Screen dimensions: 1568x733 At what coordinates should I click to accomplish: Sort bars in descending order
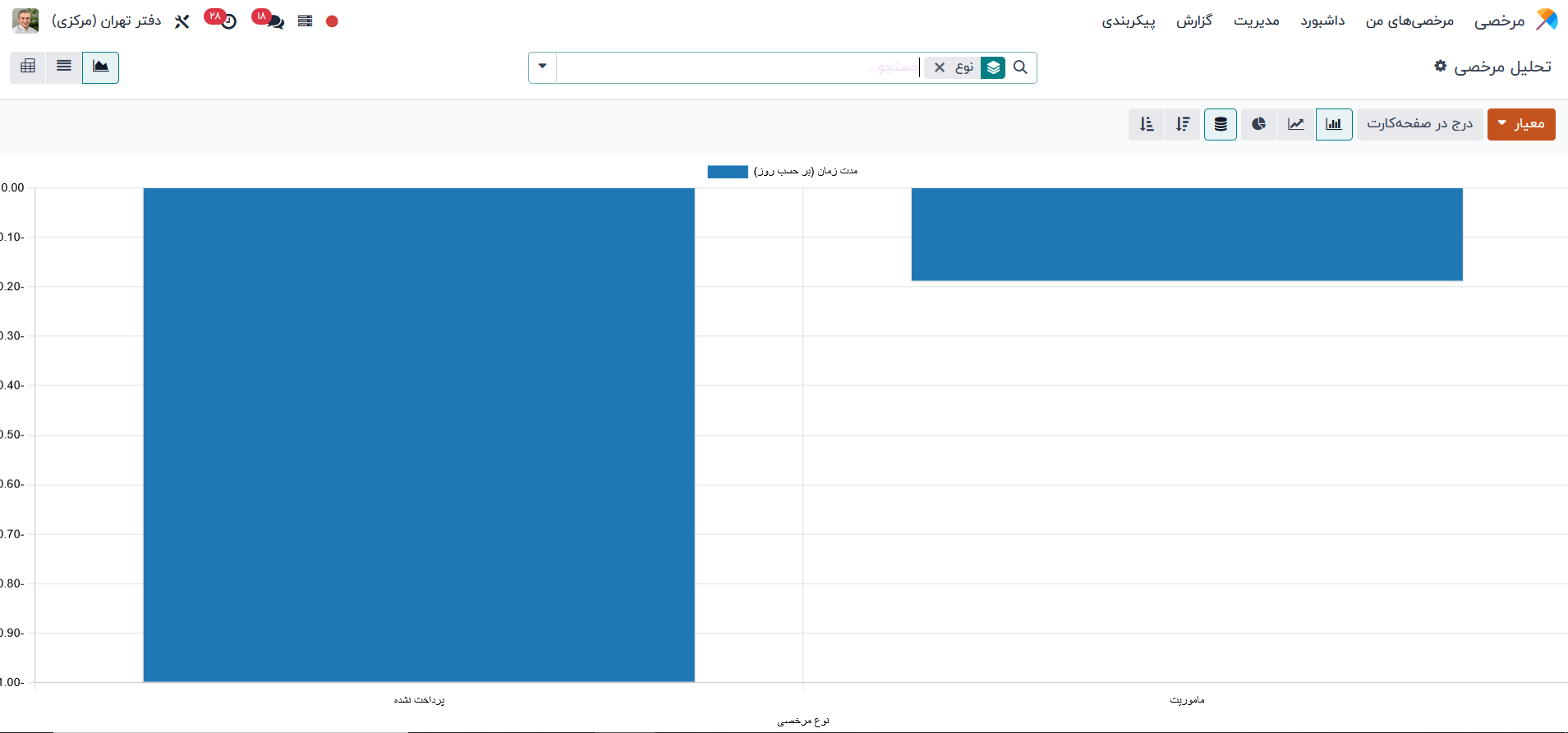click(x=1183, y=124)
